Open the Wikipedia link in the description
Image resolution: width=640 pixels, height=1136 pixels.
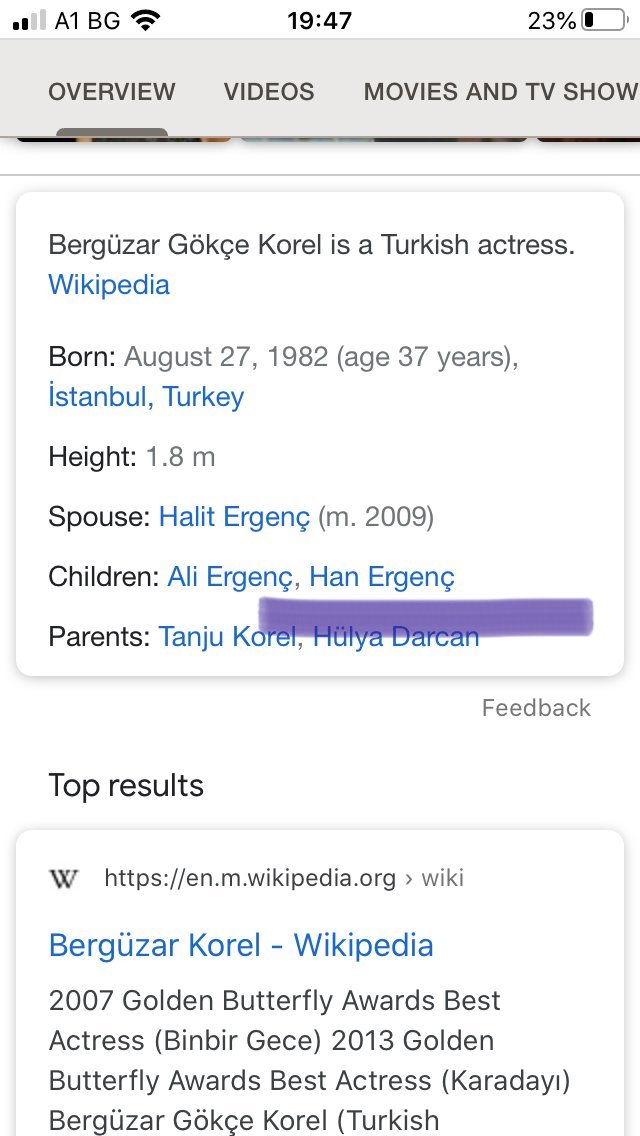pyautogui.click(x=109, y=285)
